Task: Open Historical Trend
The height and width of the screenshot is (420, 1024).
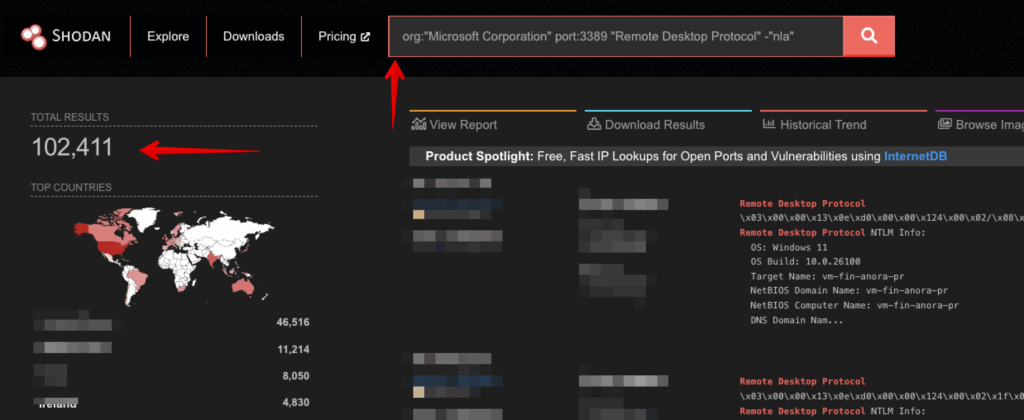Action: [x=823, y=125]
